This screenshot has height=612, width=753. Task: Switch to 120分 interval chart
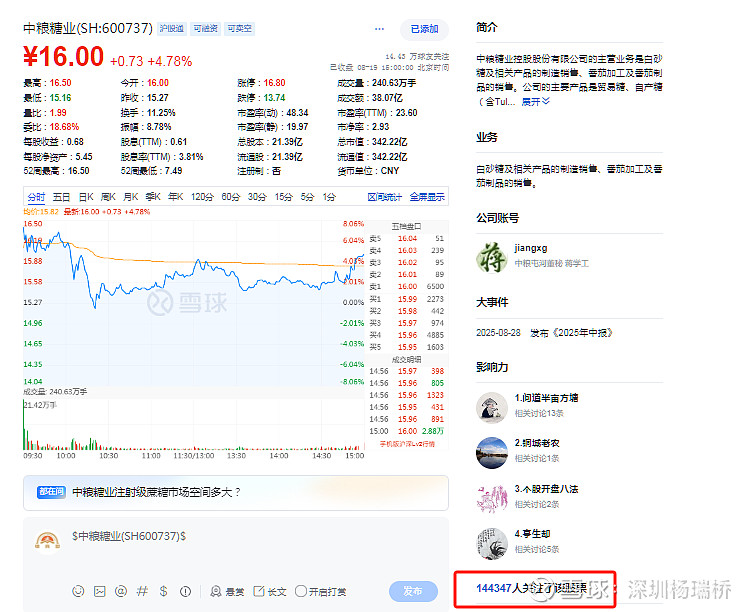click(x=202, y=196)
